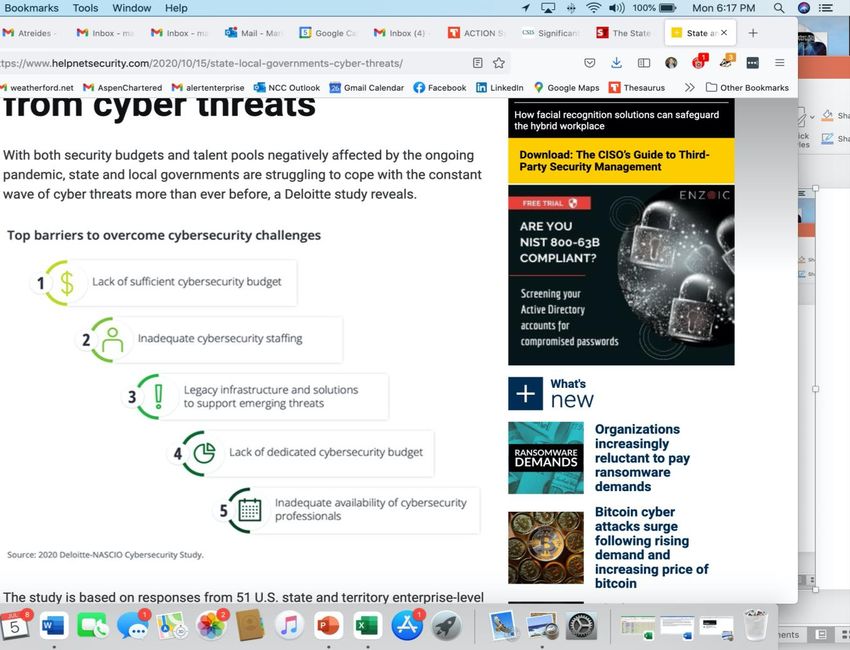850x650 pixels.
Task: Close the active State tab
Action: (x=724, y=33)
